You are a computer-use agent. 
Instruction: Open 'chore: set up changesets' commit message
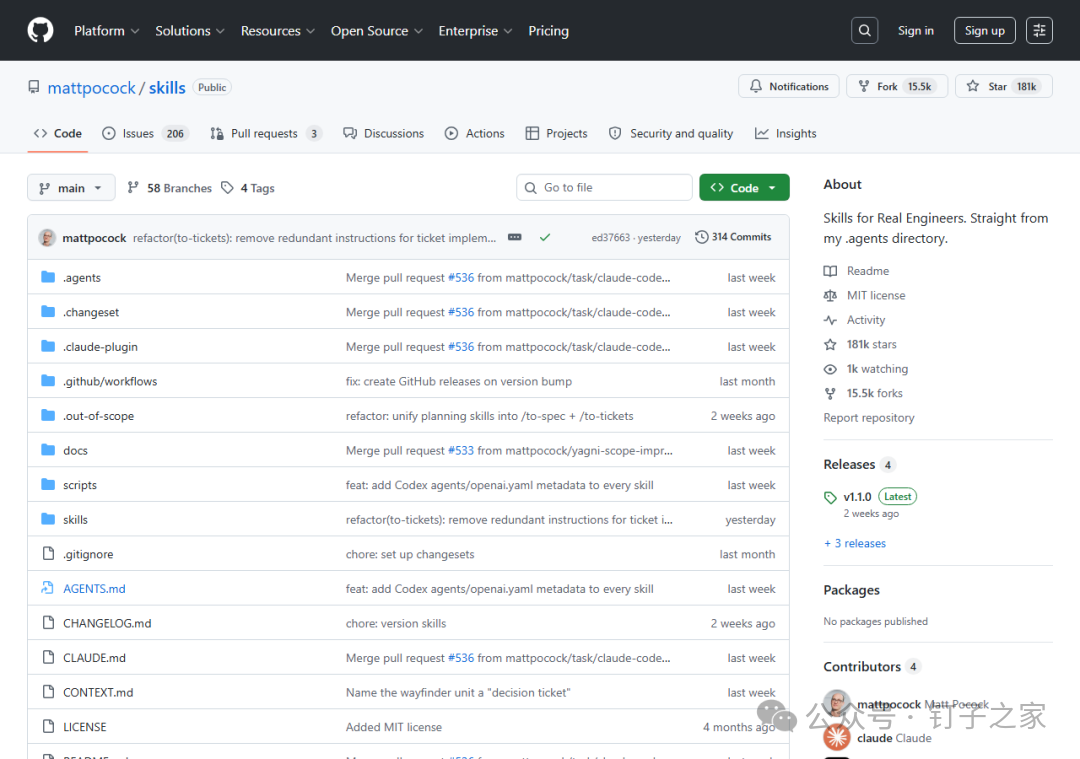point(410,554)
